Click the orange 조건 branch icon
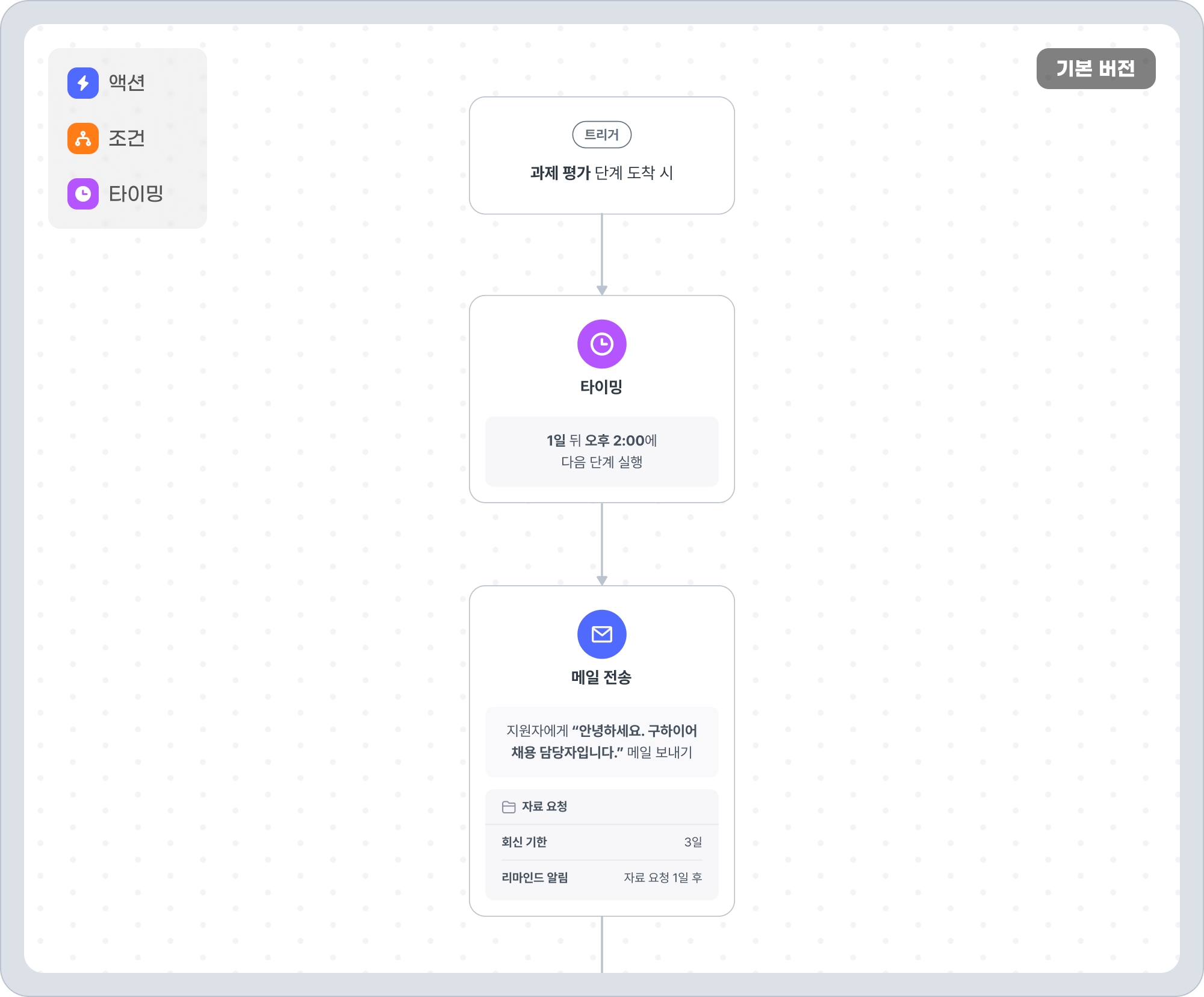Viewport: 1204px width, 997px height. 83,138
